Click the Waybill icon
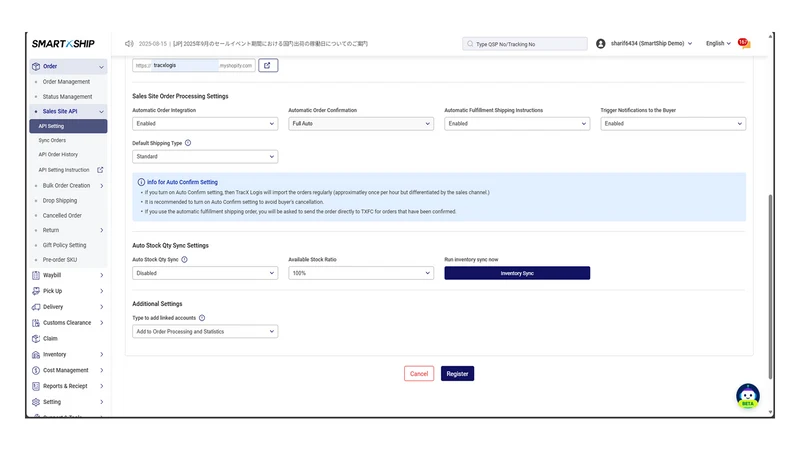Viewport: 800px width, 450px height. coord(36,275)
